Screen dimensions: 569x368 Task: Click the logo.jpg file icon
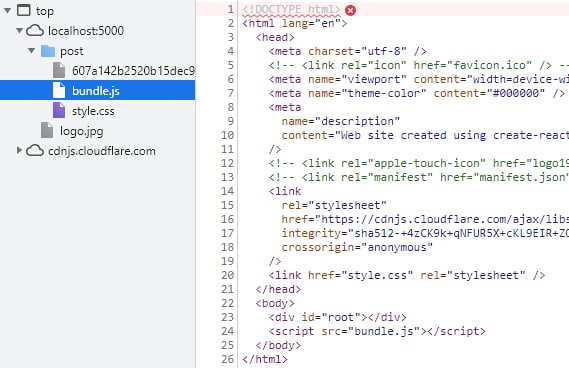point(47,130)
